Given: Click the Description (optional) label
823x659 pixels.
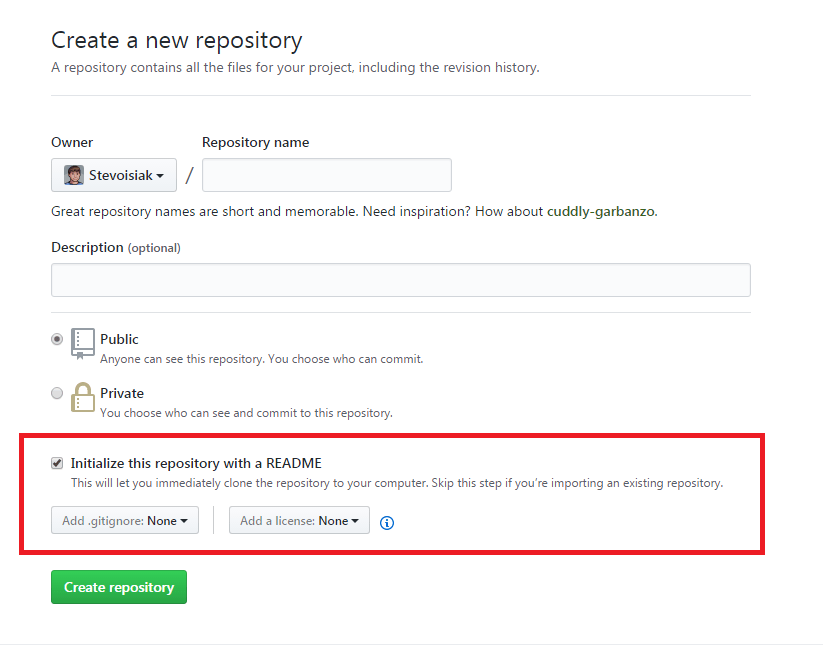Looking at the screenshot, I should coord(116,248).
